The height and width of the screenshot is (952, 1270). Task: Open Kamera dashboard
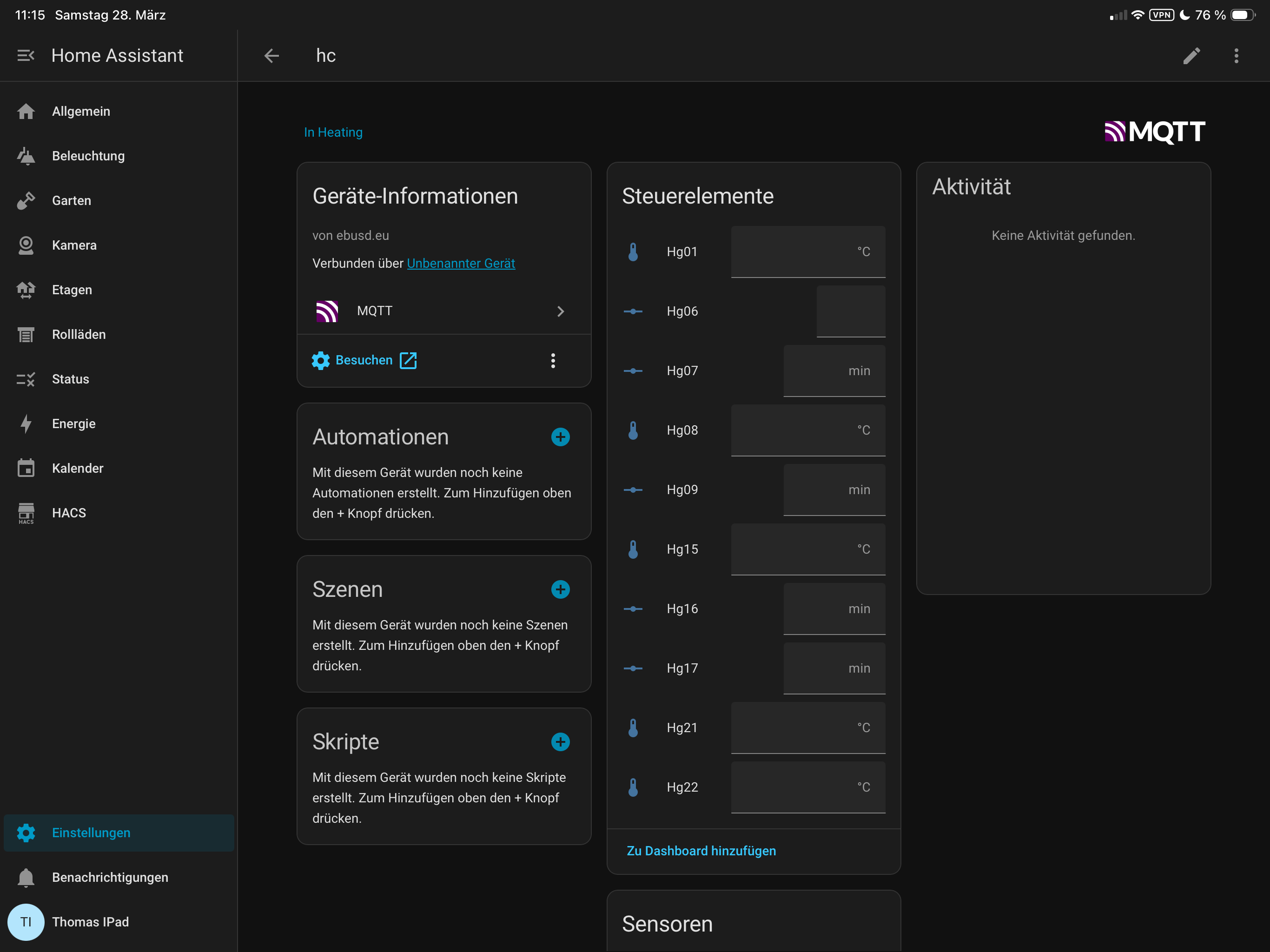(119, 245)
